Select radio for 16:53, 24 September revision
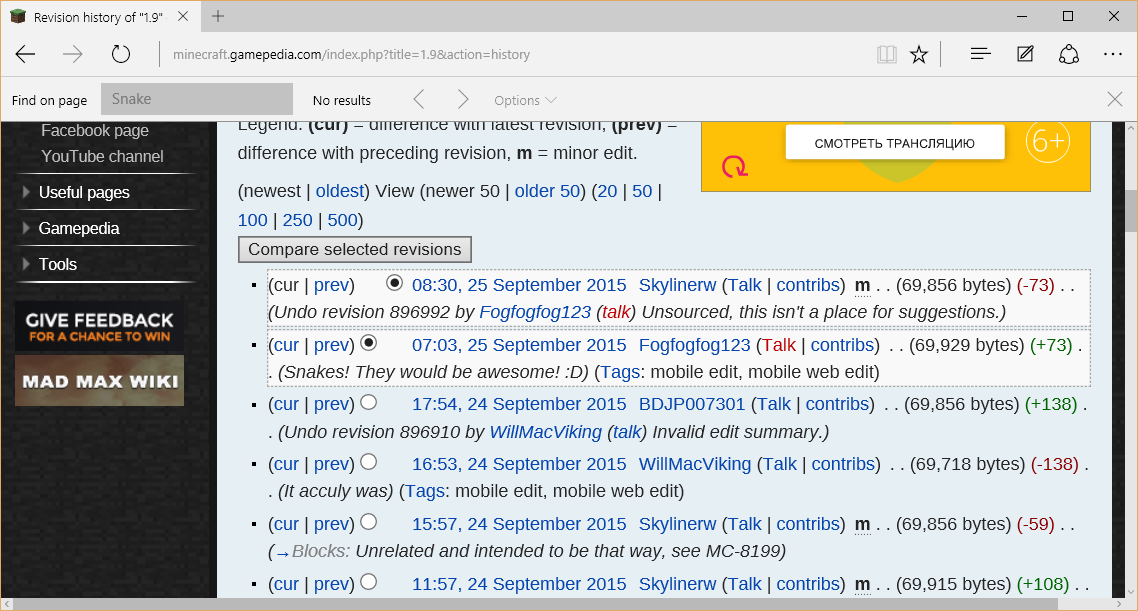This screenshot has width=1138, height=611. click(369, 461)
